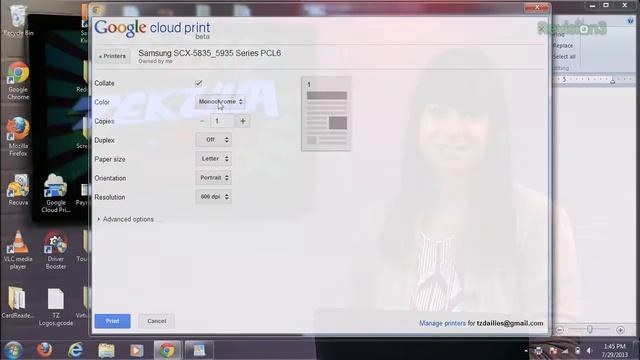Click the Samsung SCX-5835_5935 printer name
The image size is (640, 360).
point(209,53)
